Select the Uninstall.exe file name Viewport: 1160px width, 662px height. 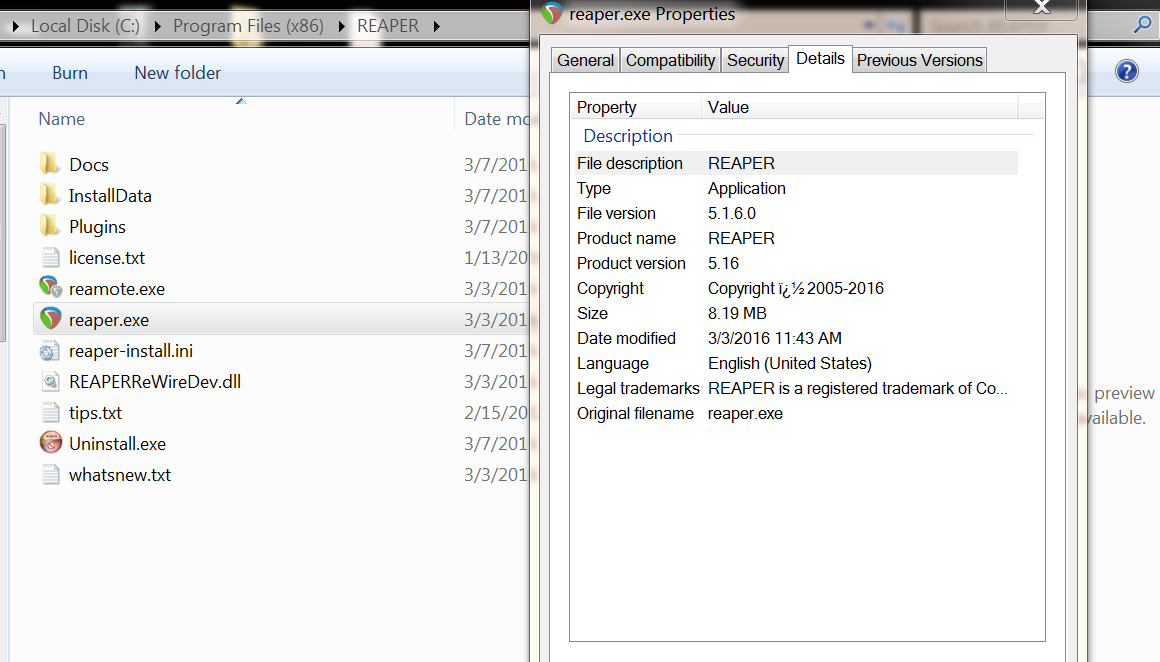118,444
